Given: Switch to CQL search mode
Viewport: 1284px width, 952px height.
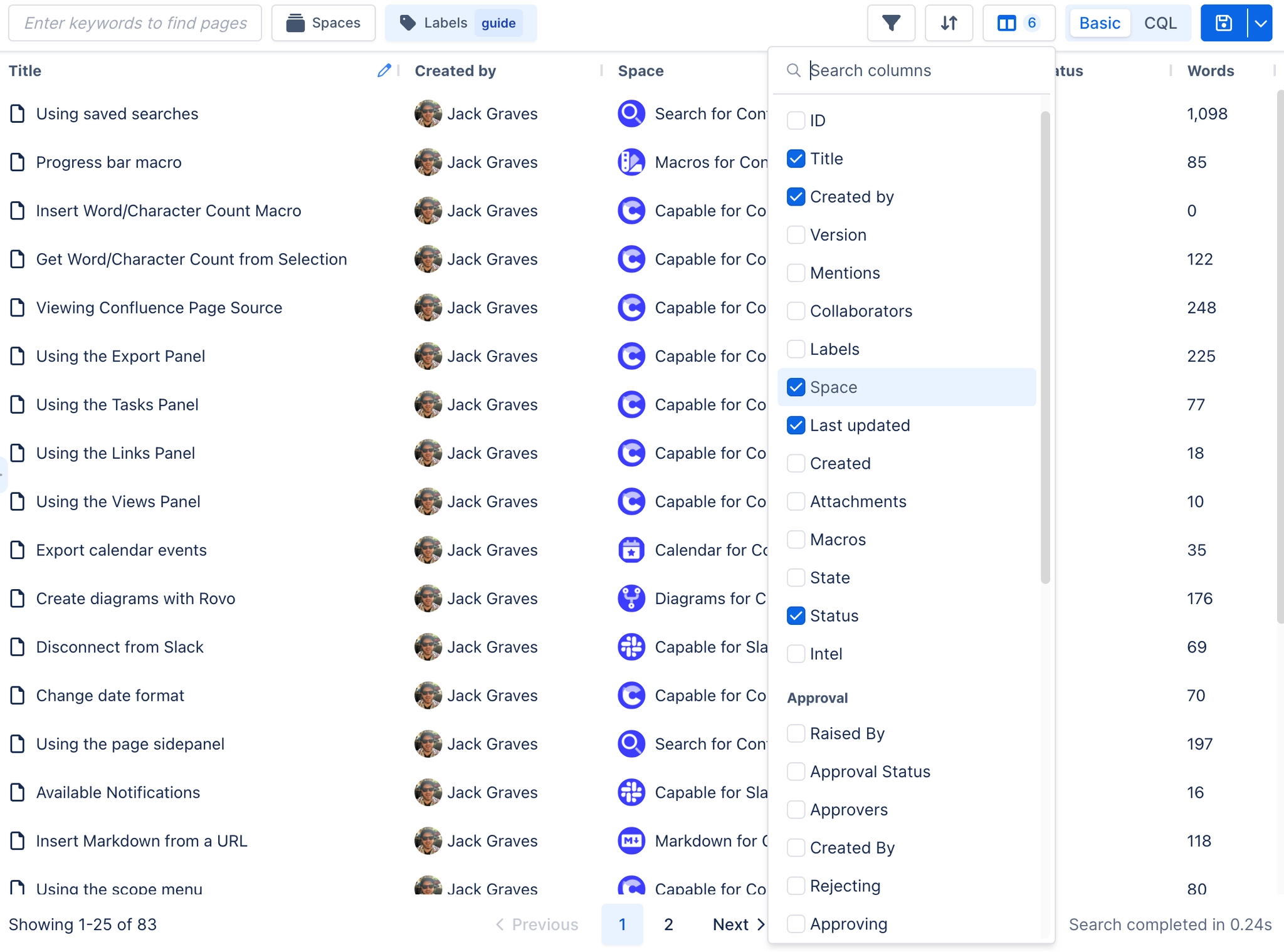Looking at the screenshot, I should [x=1160, y=23].
